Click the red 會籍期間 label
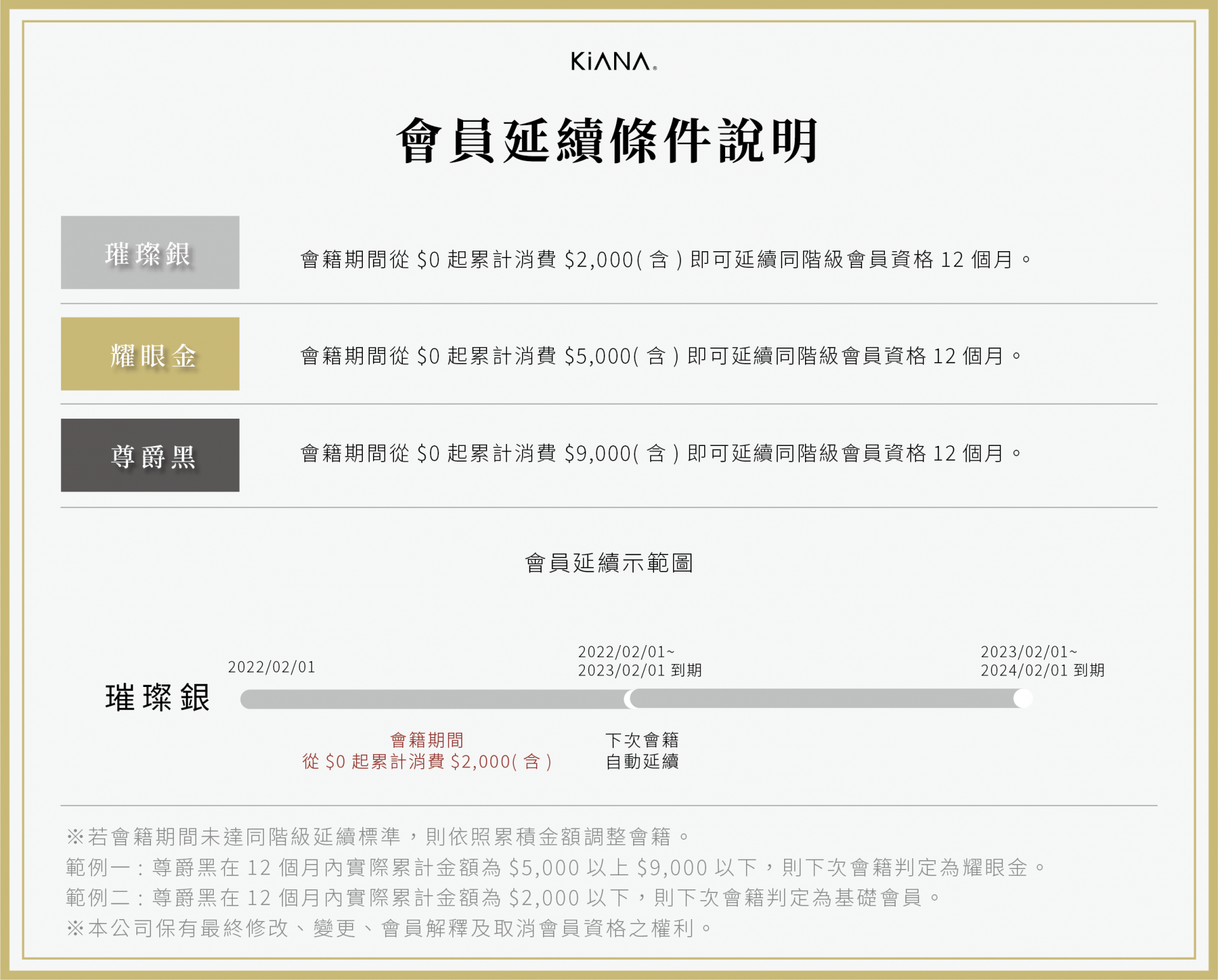The height and width of the screenshot is (980, 1218). click(427, 740)
